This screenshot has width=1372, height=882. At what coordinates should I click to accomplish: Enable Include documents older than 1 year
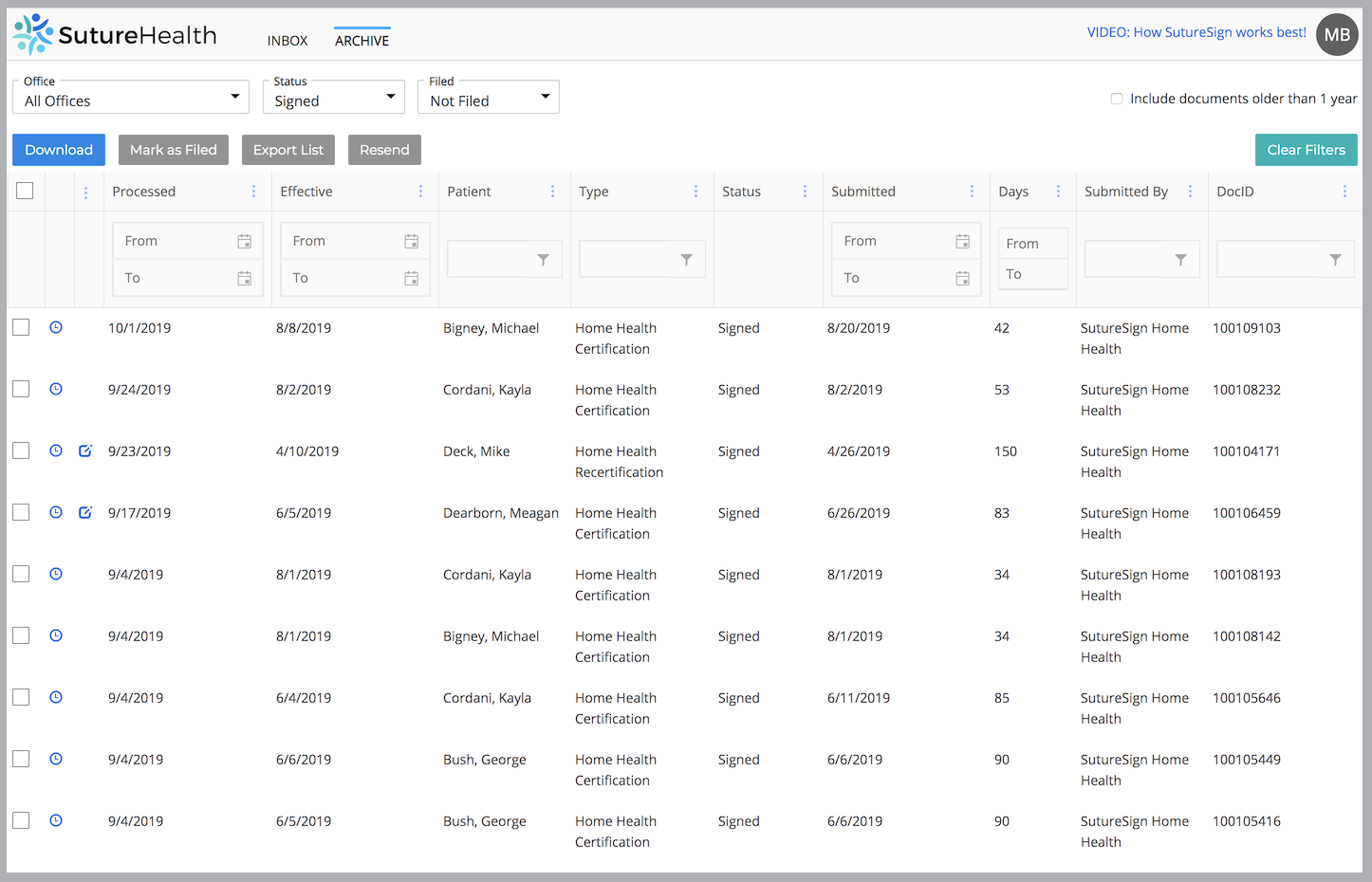1117,99
